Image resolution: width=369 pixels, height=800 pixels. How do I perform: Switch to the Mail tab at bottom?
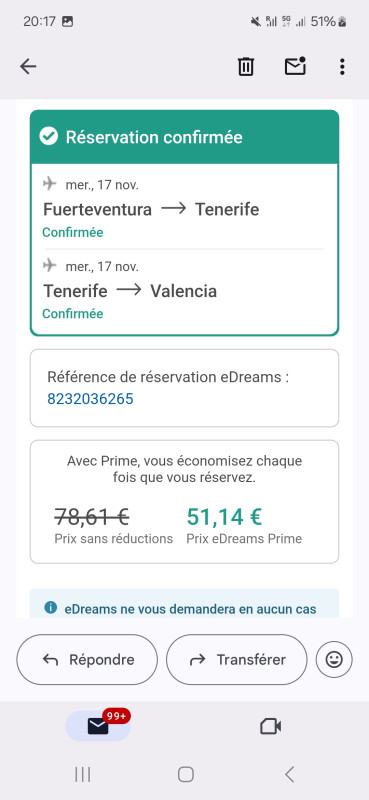point(98,726)
